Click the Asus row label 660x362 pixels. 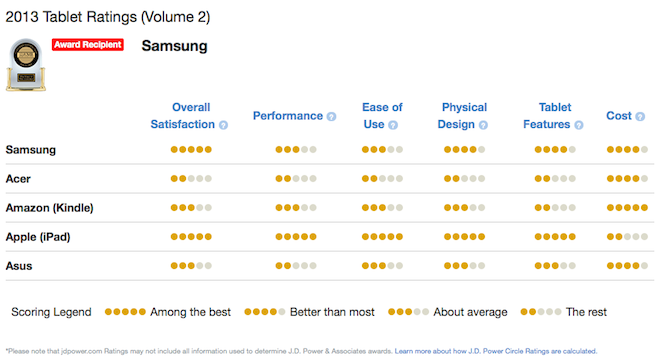click(19, 266)
